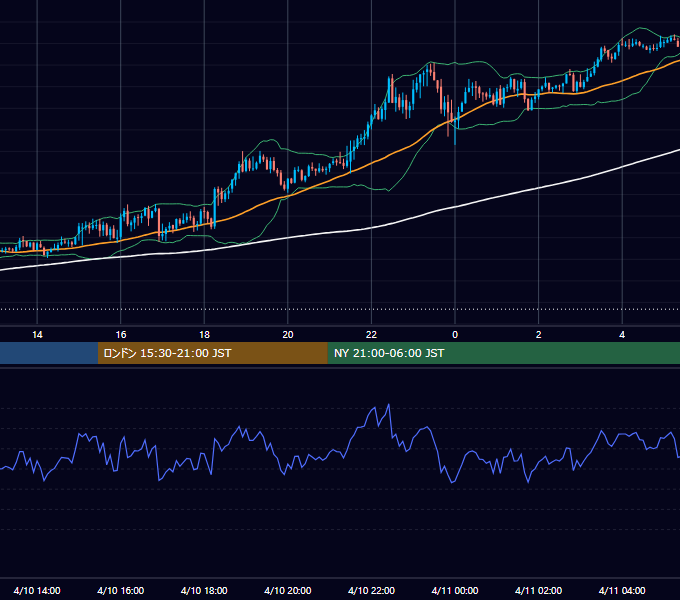
Task: Click the price chart hour label 22
Action: (371, 335)
